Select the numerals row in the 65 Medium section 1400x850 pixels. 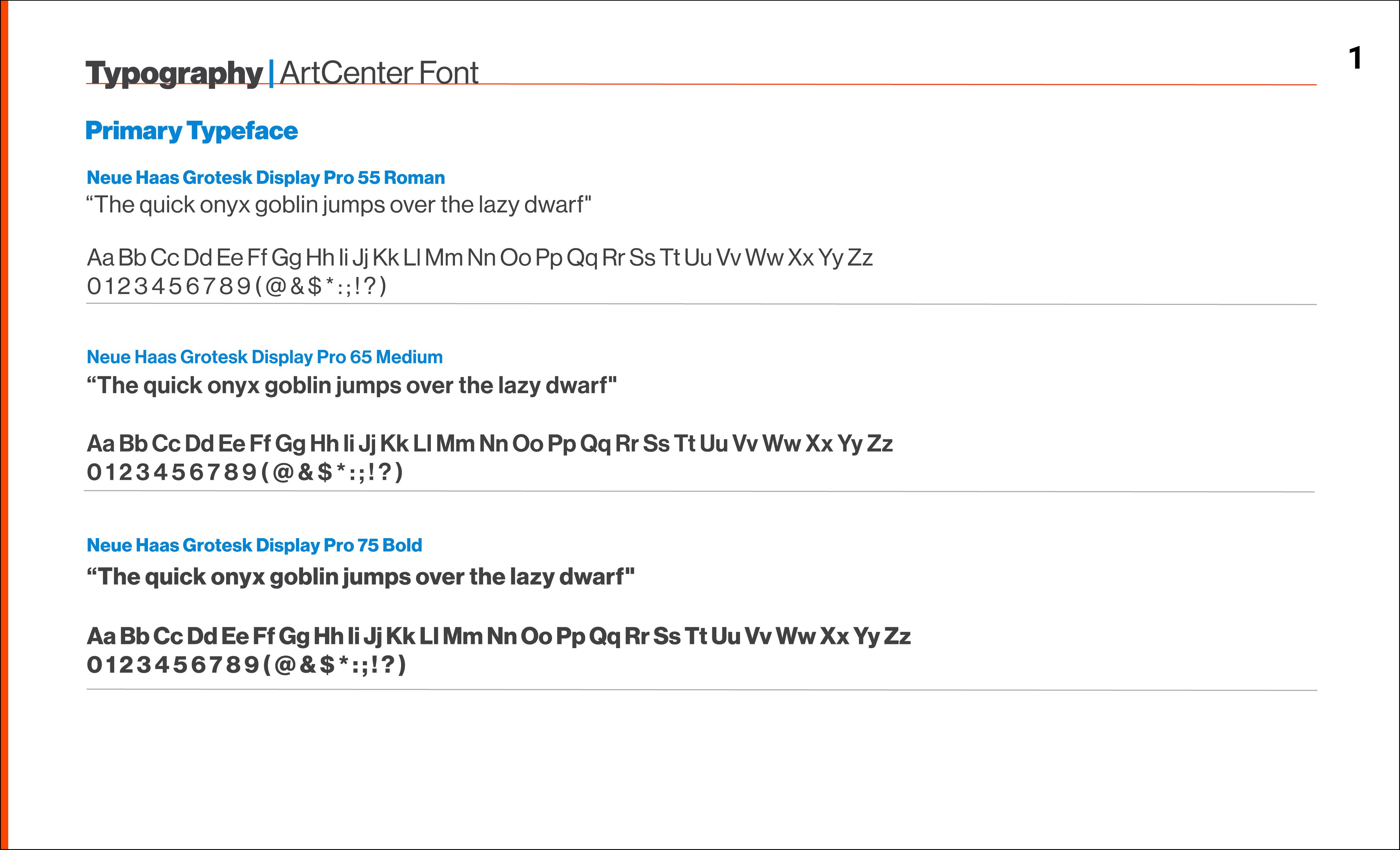[244, 472]
